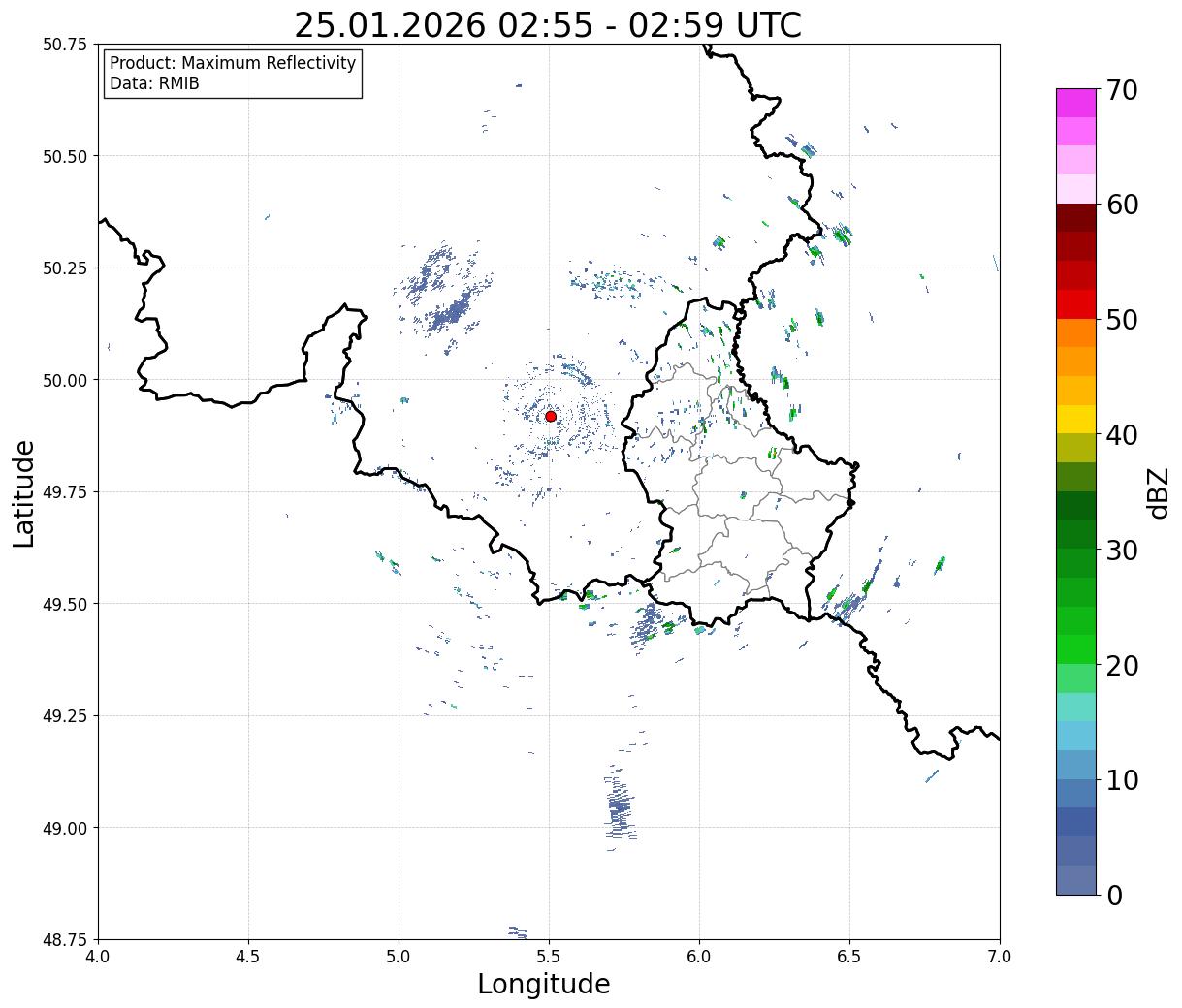Click the longitude tick label 6.0
Image resolution: width=1182 pixels, height=1008 pixels.
coord(699,956)
